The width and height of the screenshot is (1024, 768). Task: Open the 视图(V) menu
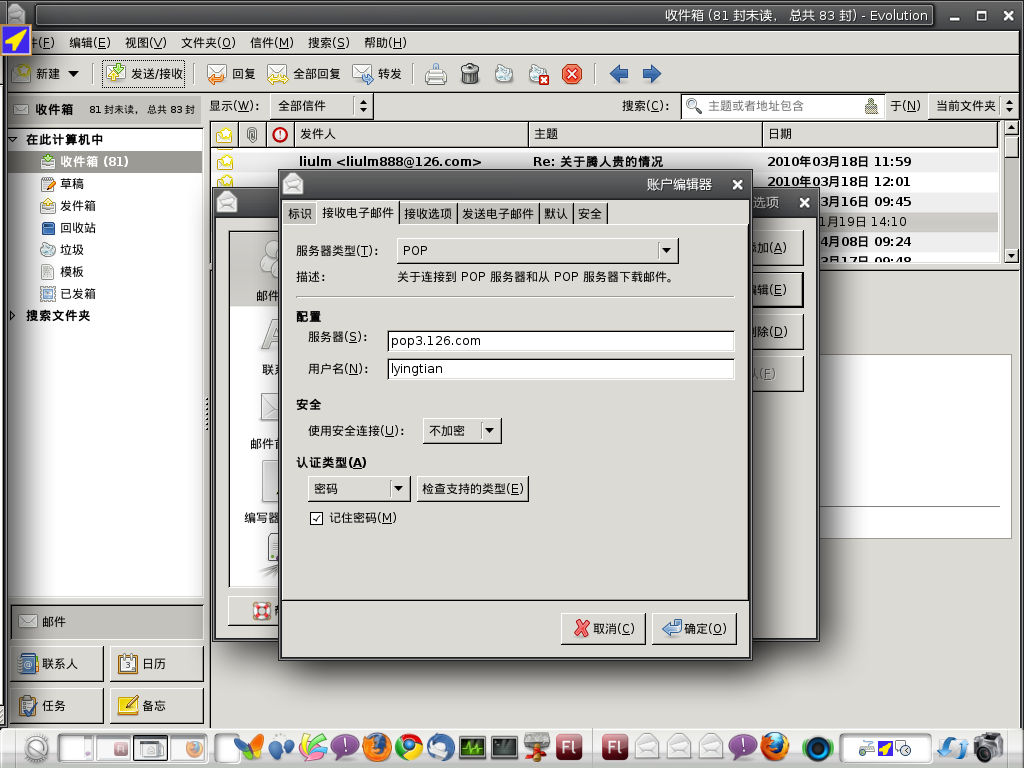tap(146, 42)
